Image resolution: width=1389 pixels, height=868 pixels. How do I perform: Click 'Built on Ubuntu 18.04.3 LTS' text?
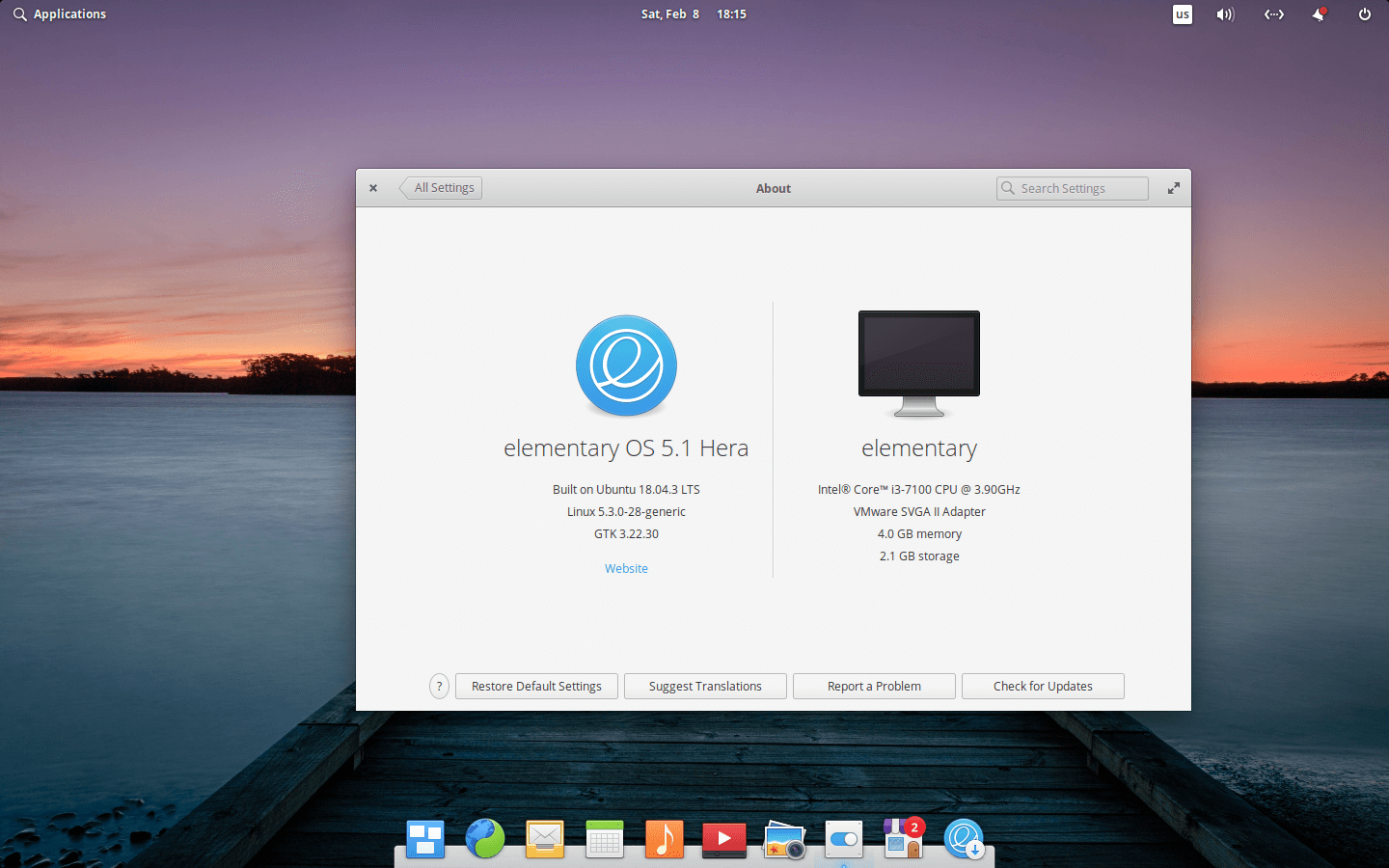626,489
